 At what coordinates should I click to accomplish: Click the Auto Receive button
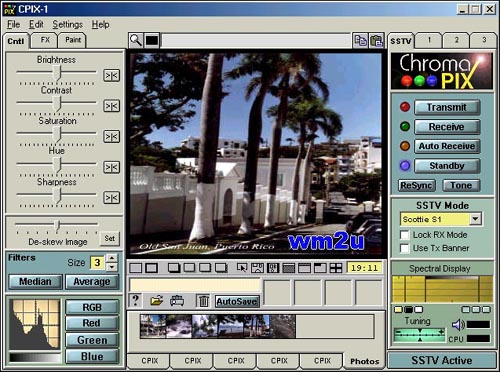click(447, 146)
